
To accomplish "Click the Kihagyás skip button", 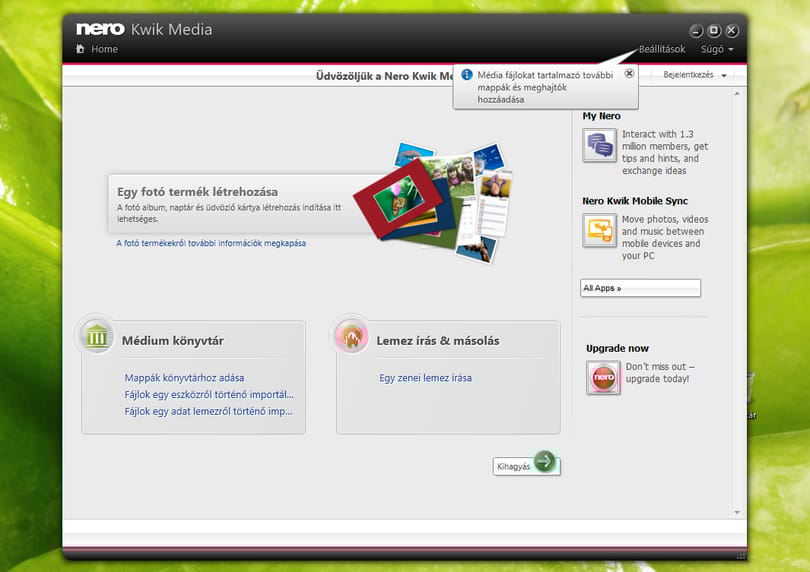I will tap(526, 466).
